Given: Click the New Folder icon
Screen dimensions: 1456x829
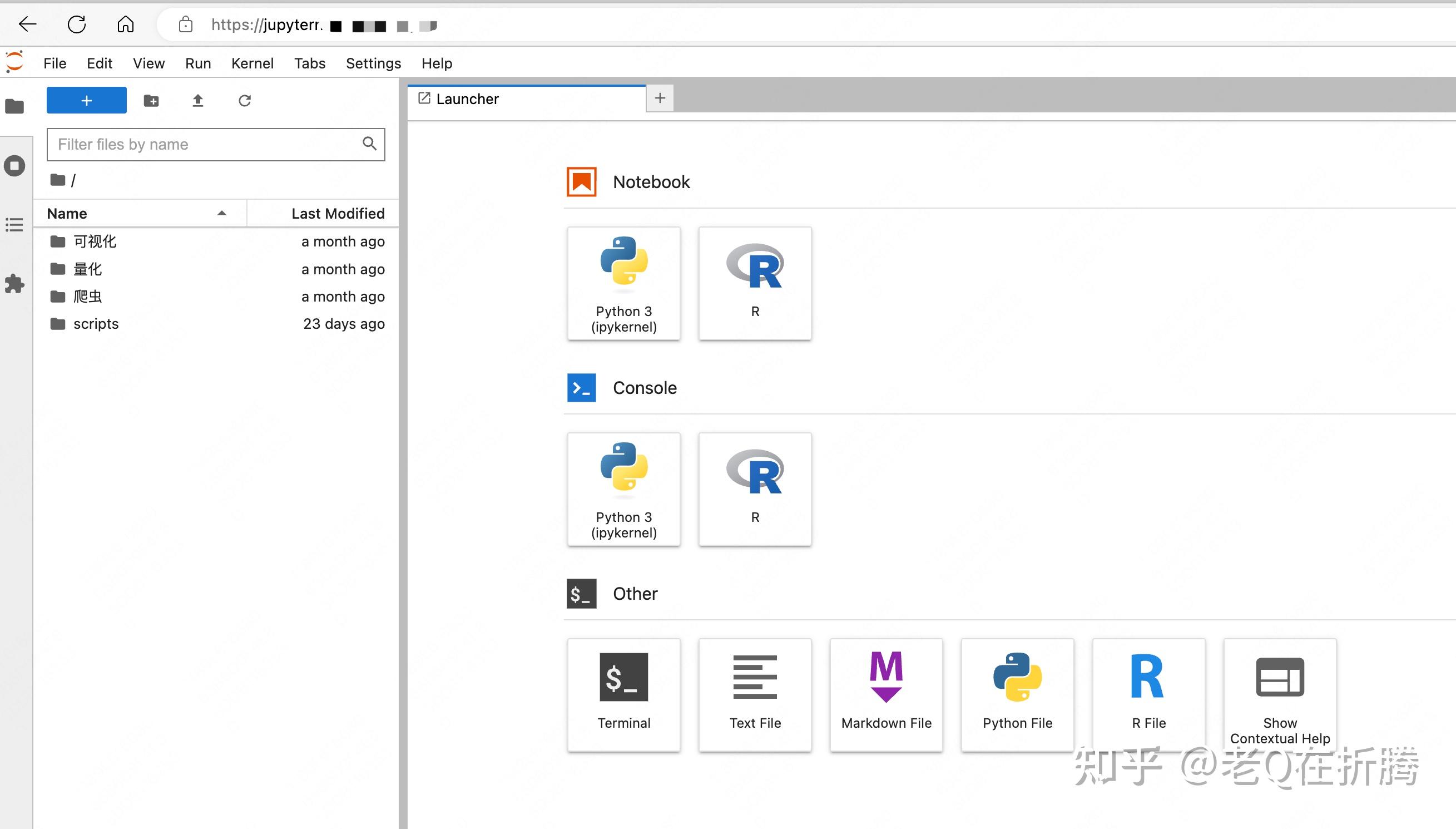Looking at the screenshot, I should point(151,101).
